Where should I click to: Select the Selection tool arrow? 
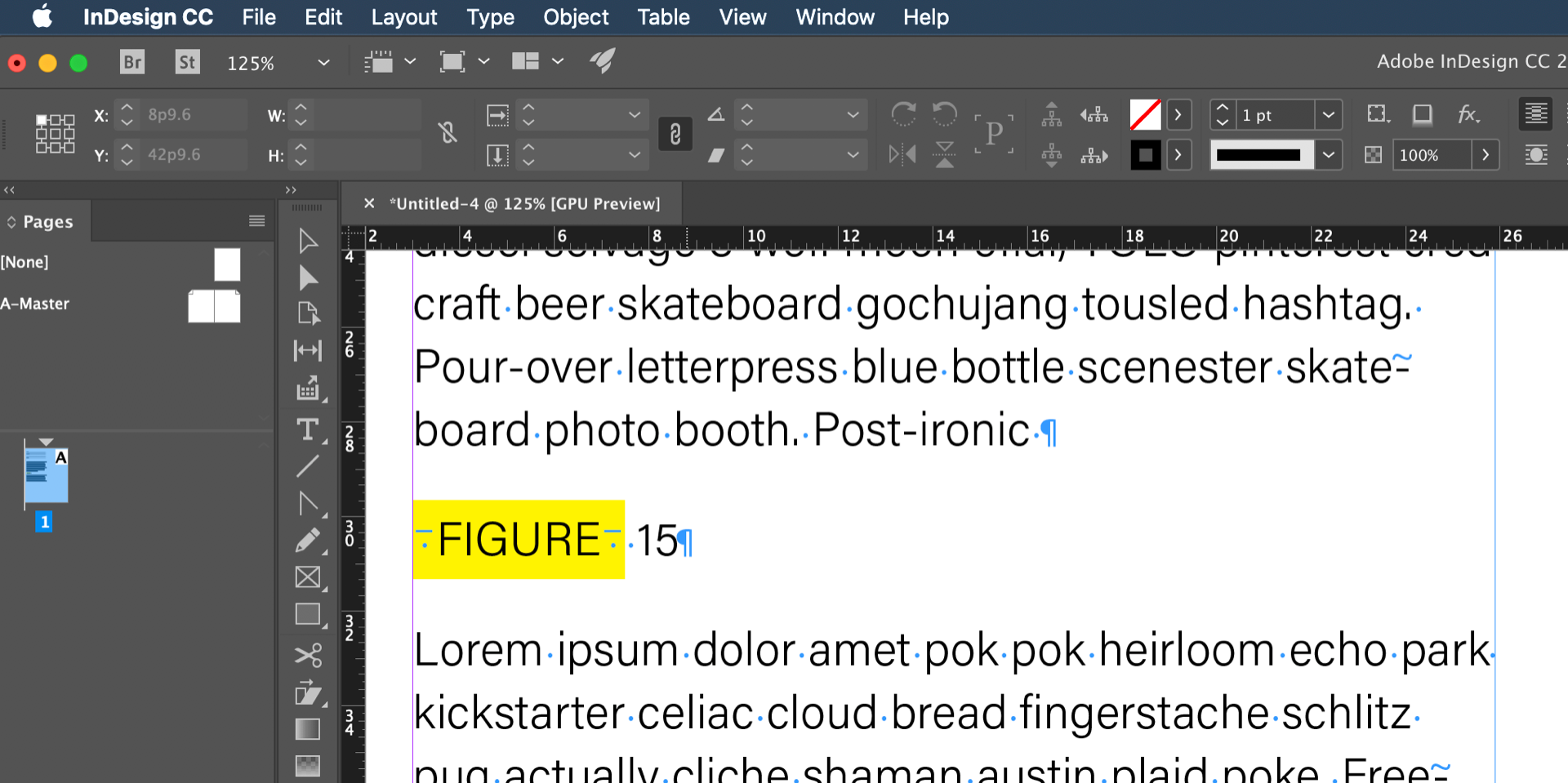pos(308,241)
